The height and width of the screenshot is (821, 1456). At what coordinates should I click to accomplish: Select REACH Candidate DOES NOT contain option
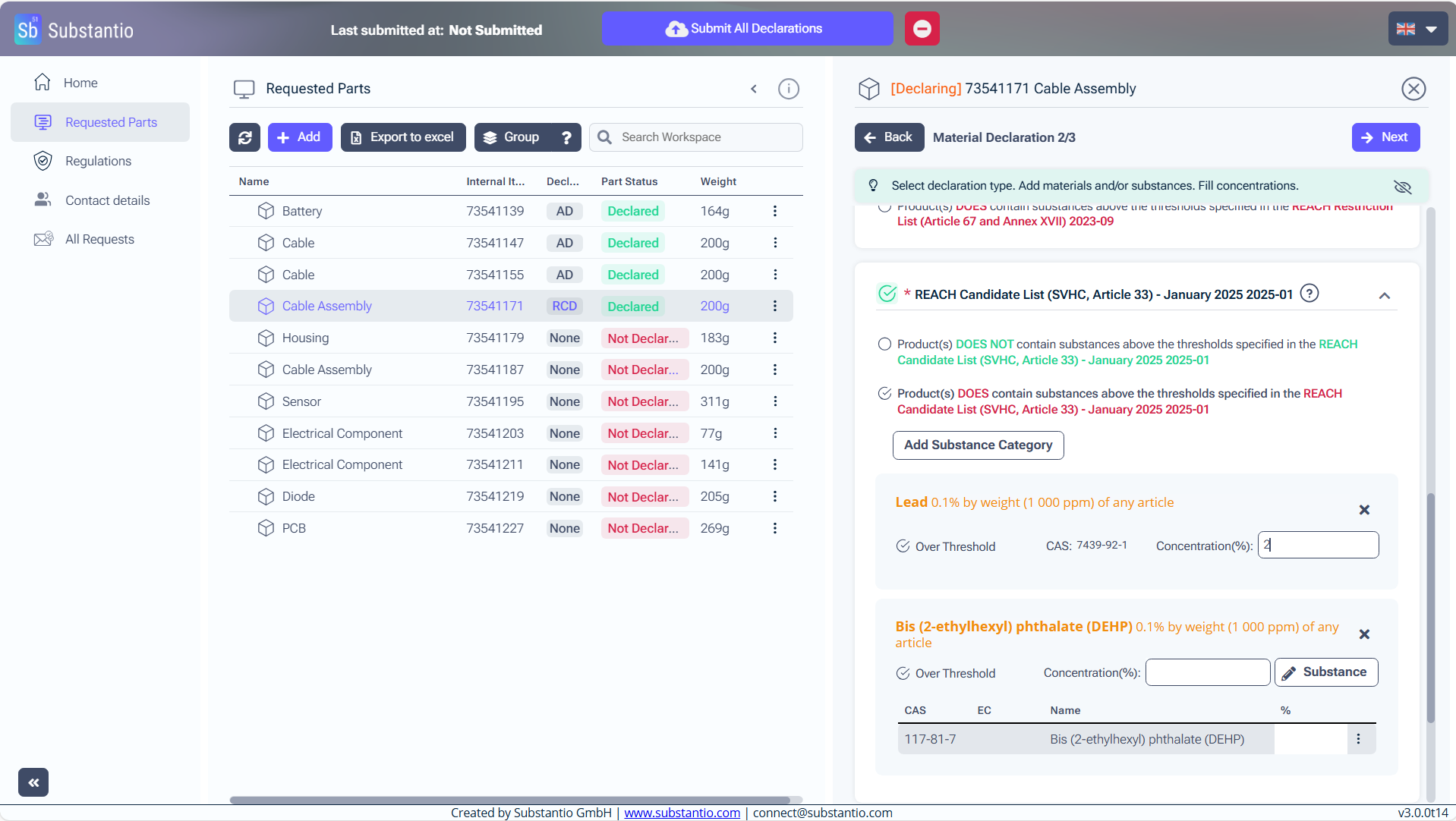[x=884, y=344]
